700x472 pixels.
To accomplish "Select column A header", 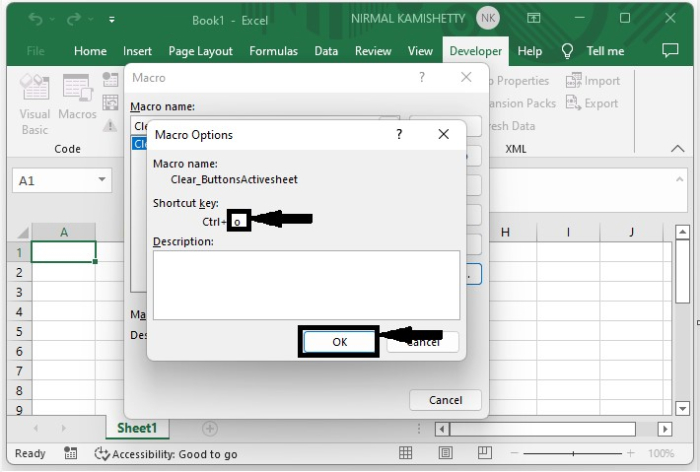I will [x=63, y=232].
